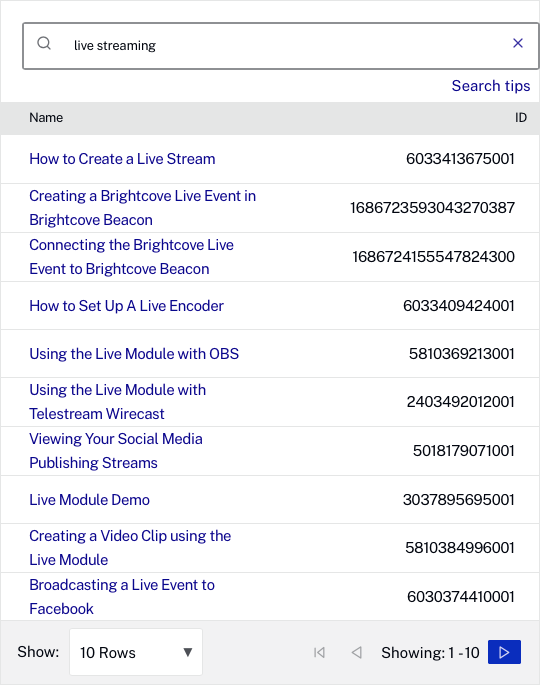540x685 pixels.
Task: Select ID 6033409424001
Action: (459, 305)
